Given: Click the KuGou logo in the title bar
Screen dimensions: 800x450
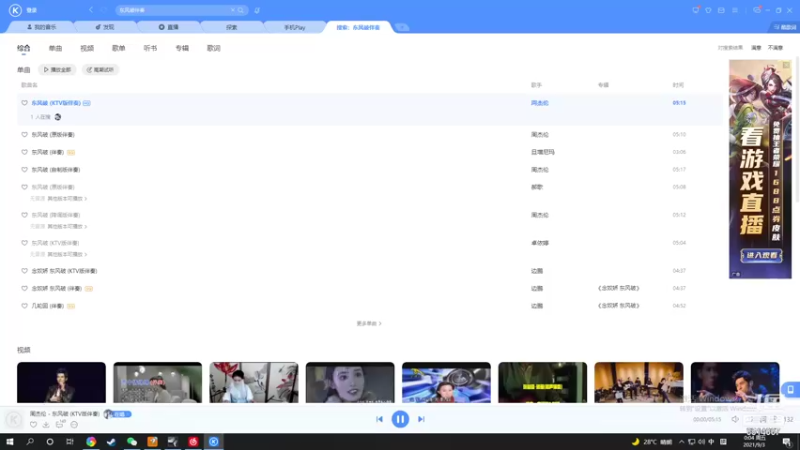Looking at the screenshot, I should click(15, 10).
